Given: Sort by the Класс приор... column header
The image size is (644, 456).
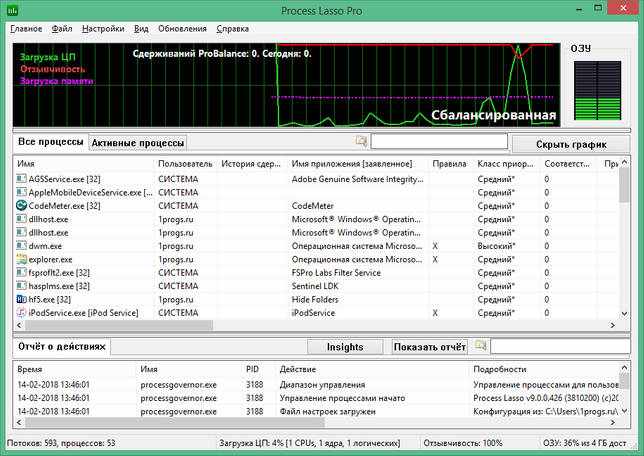Looking at the screenshot, I should pyautogui.click(x=506, y=164).
